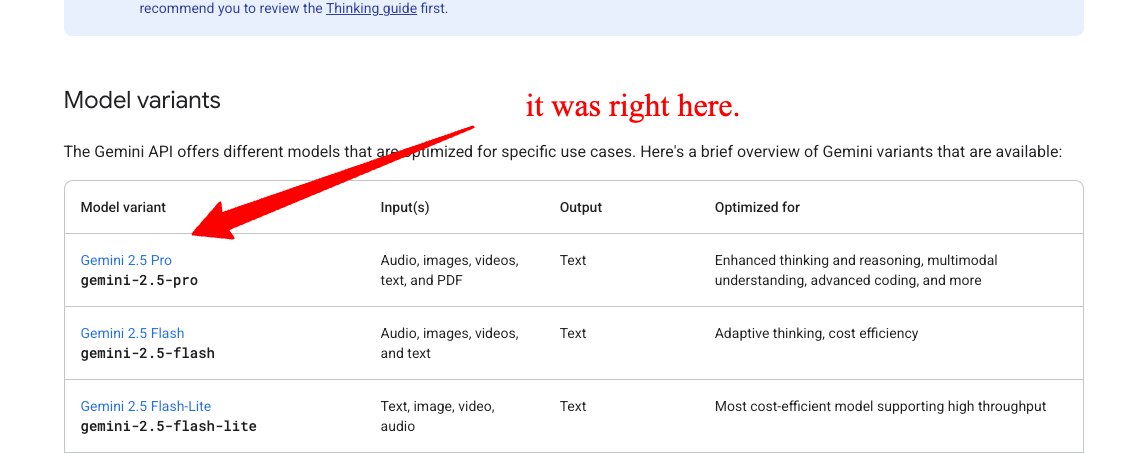
Task: Click the Gemini 2.5 Flash inputs cell
Action: click(449, 343)
